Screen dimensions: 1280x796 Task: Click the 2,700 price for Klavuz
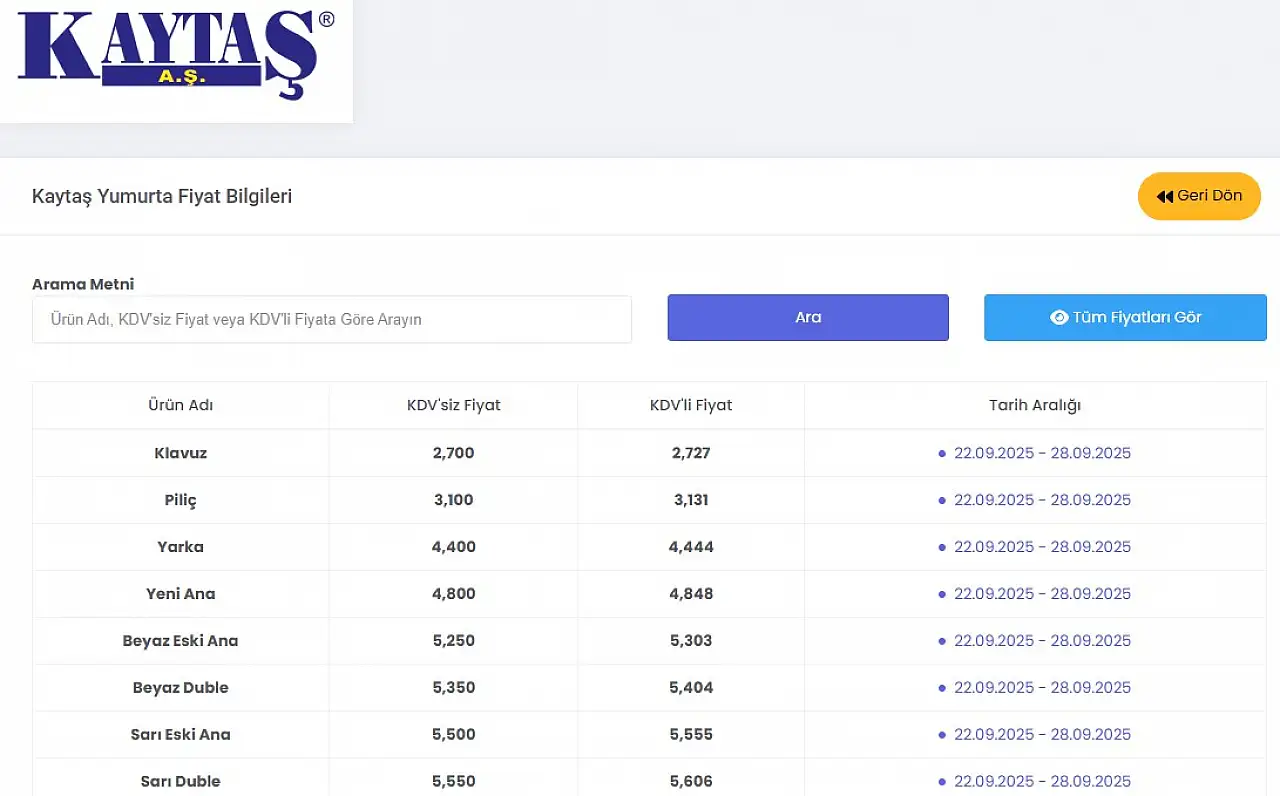[x=454, y=453]
